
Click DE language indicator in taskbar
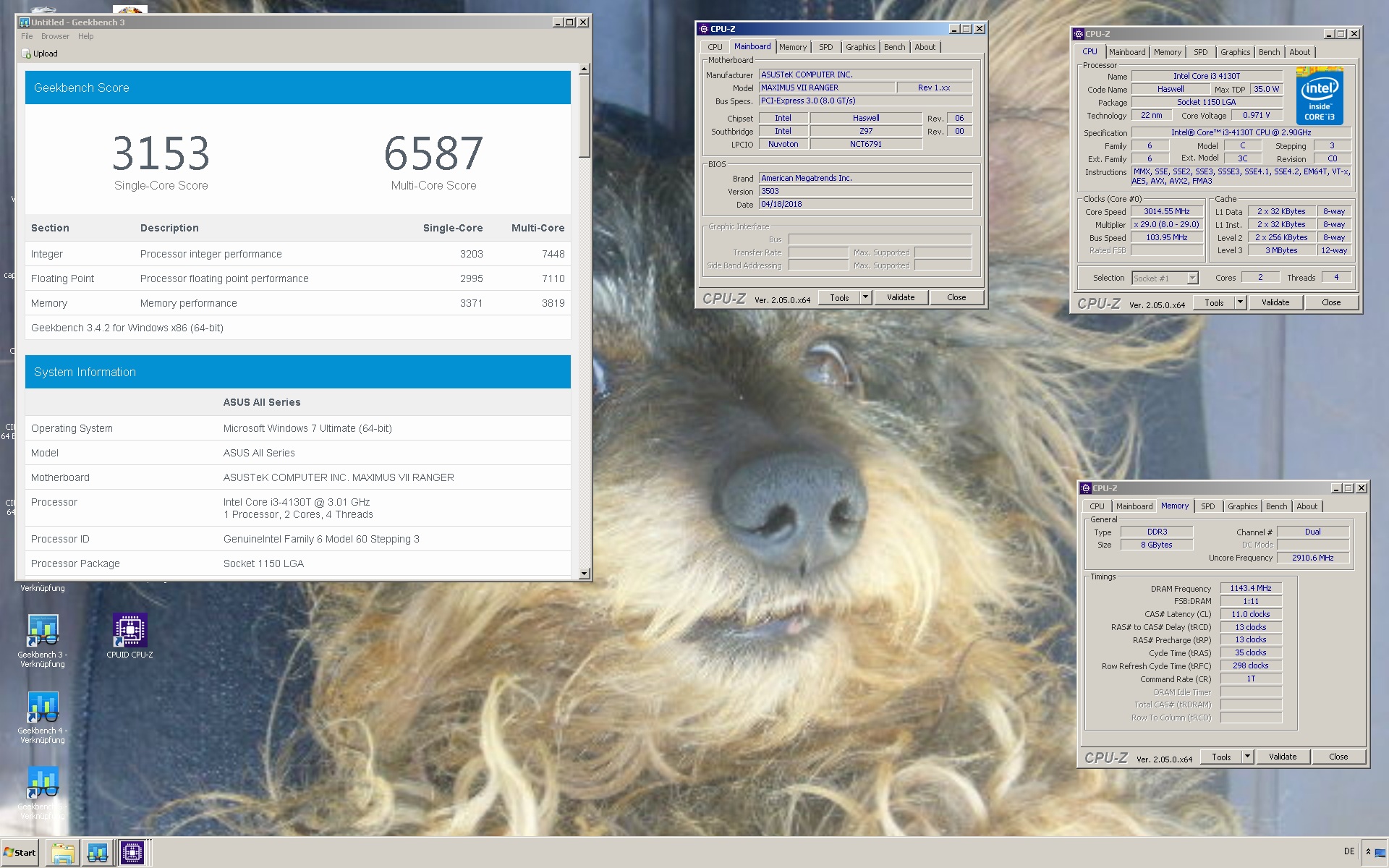point(1349,851)
